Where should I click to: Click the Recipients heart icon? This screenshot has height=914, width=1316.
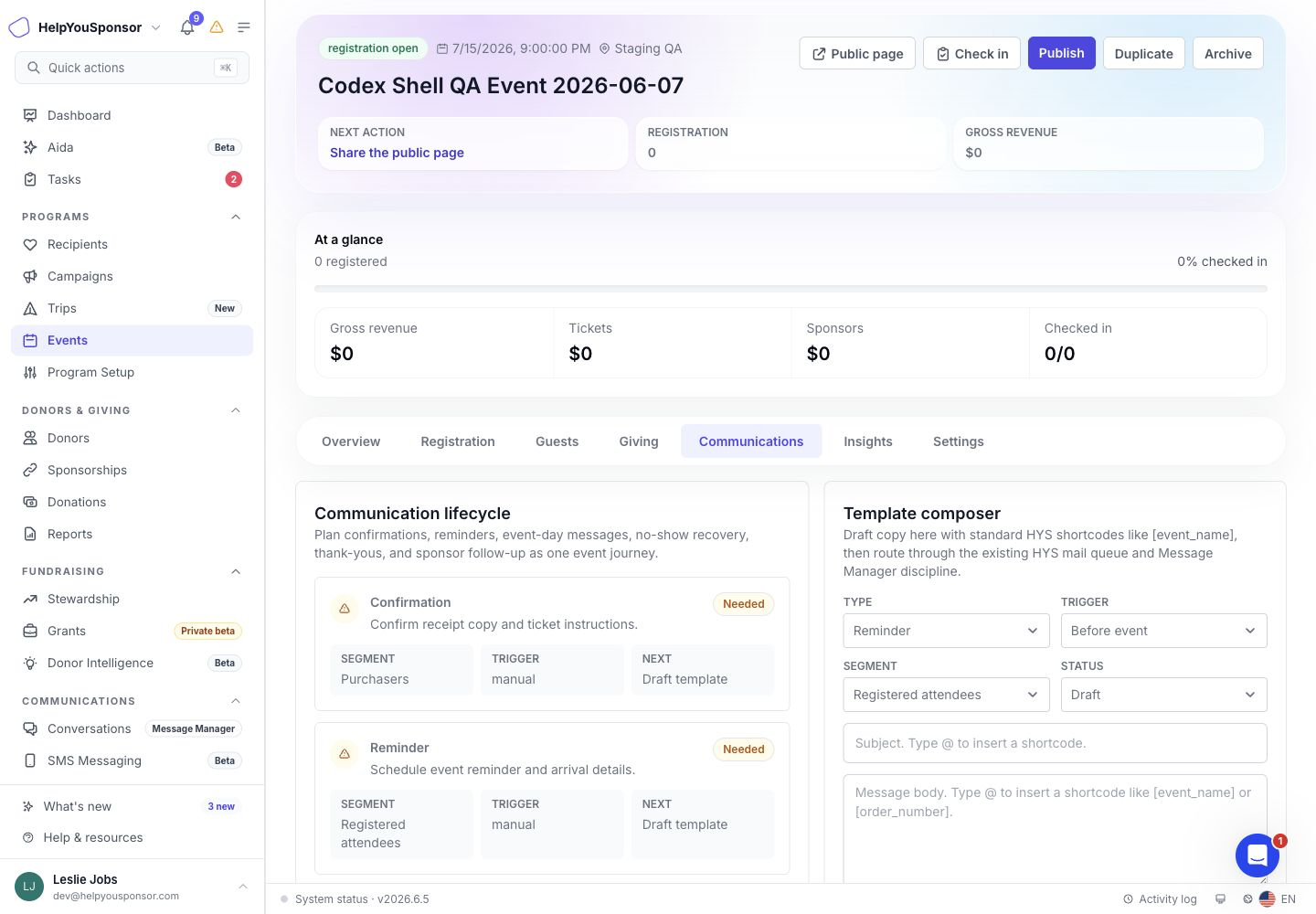pos(30,244)
